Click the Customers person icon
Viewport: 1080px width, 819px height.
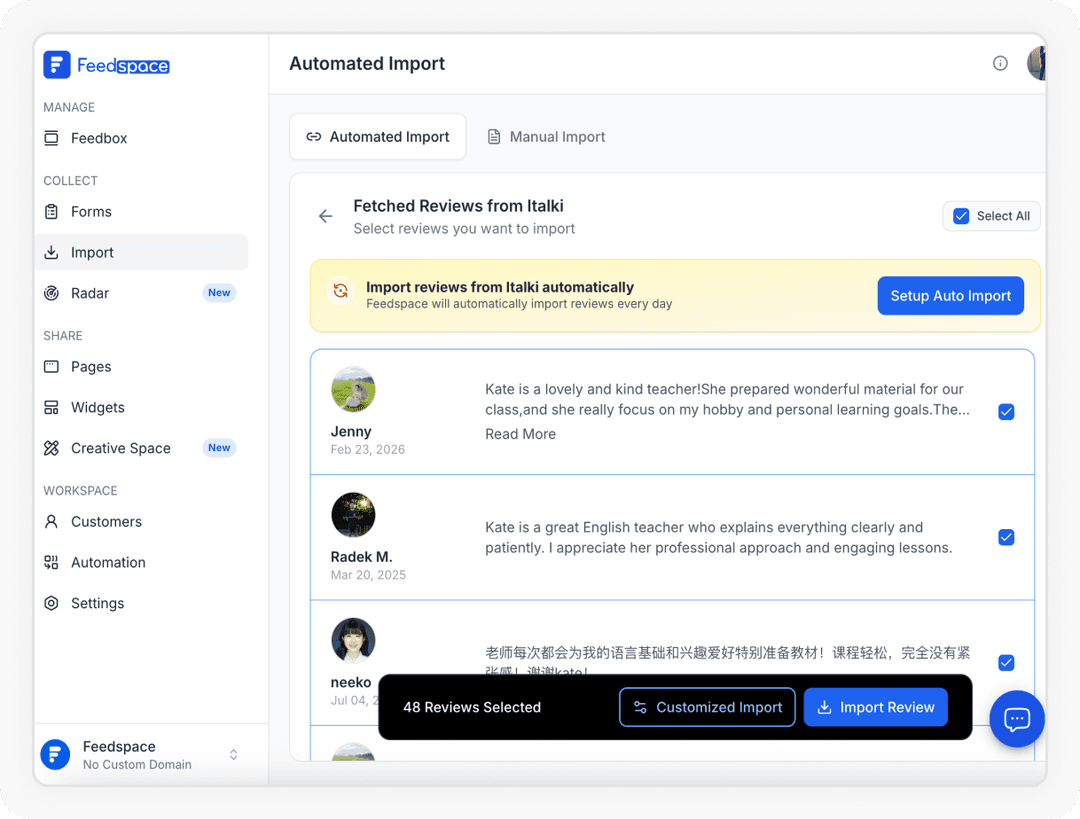tap(51, 521)
